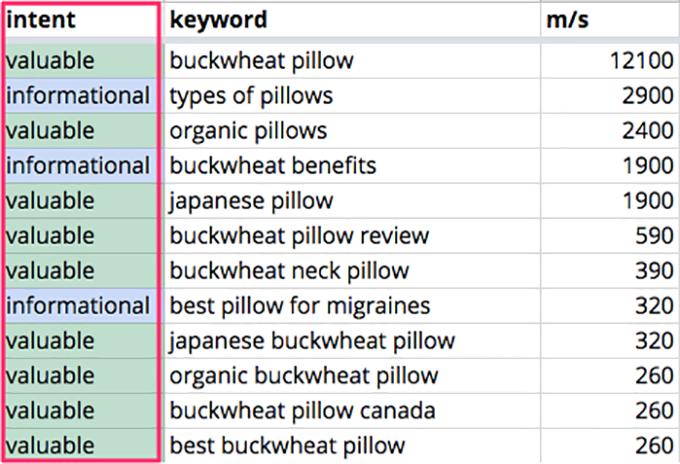Click the 'japanese pillow' keyword cell
Viewport: 680px width, 464px height.
[x=352, y=201]
